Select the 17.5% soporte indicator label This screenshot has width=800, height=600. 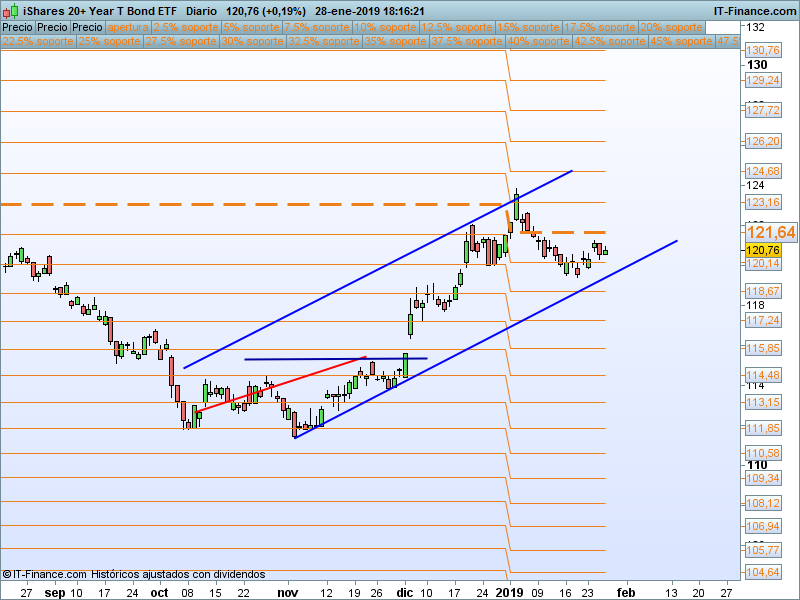[x=599, y=27]
